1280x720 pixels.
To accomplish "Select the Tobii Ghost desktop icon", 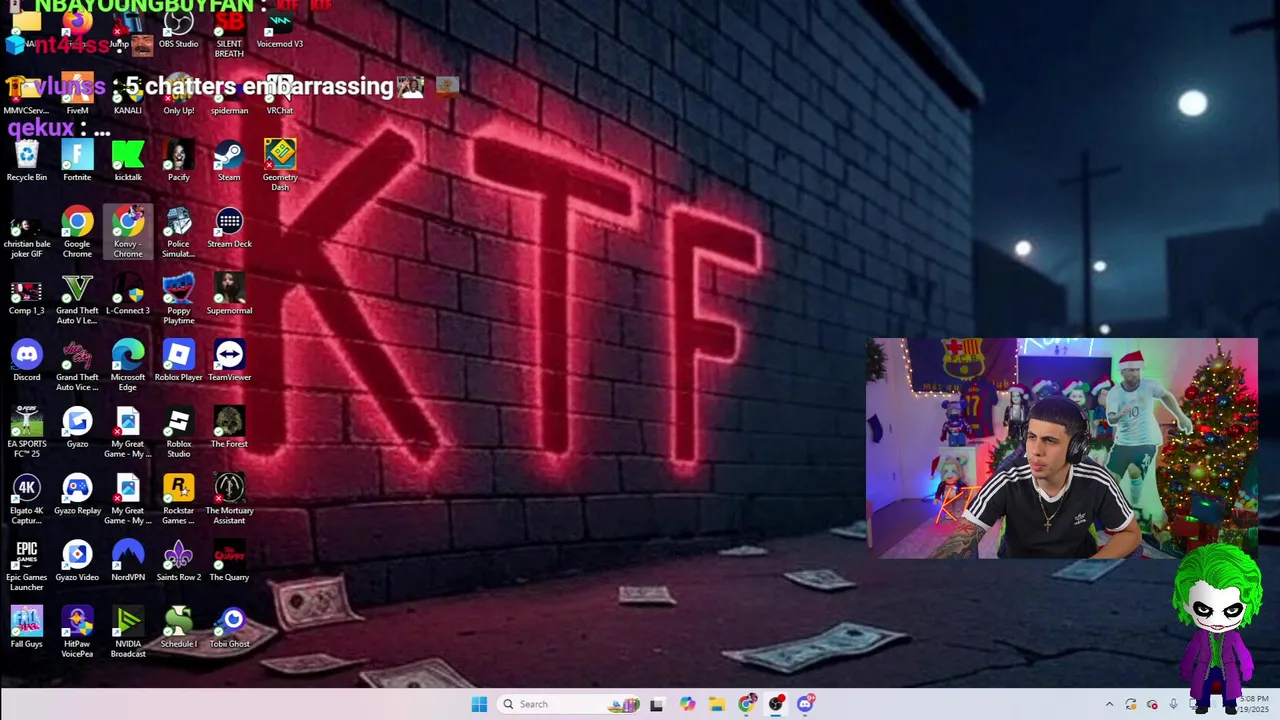I will click(x=229, y=628).
